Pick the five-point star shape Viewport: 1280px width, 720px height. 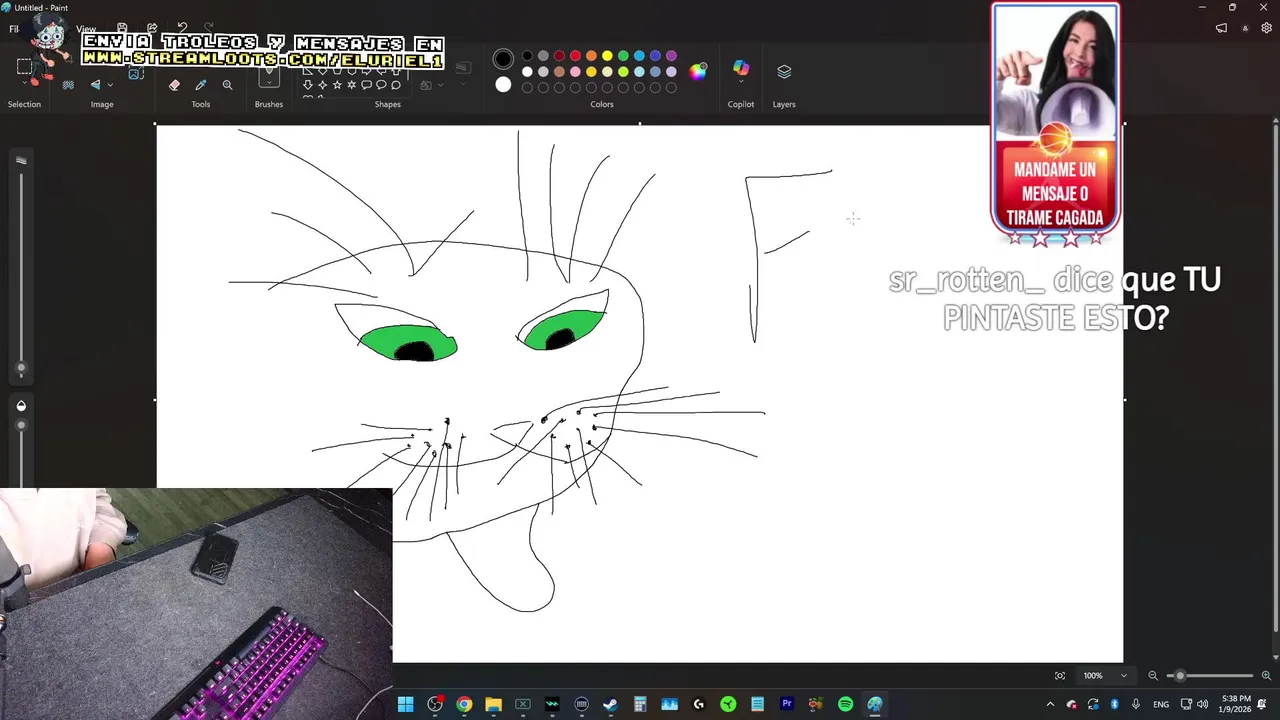click(337, 85)
